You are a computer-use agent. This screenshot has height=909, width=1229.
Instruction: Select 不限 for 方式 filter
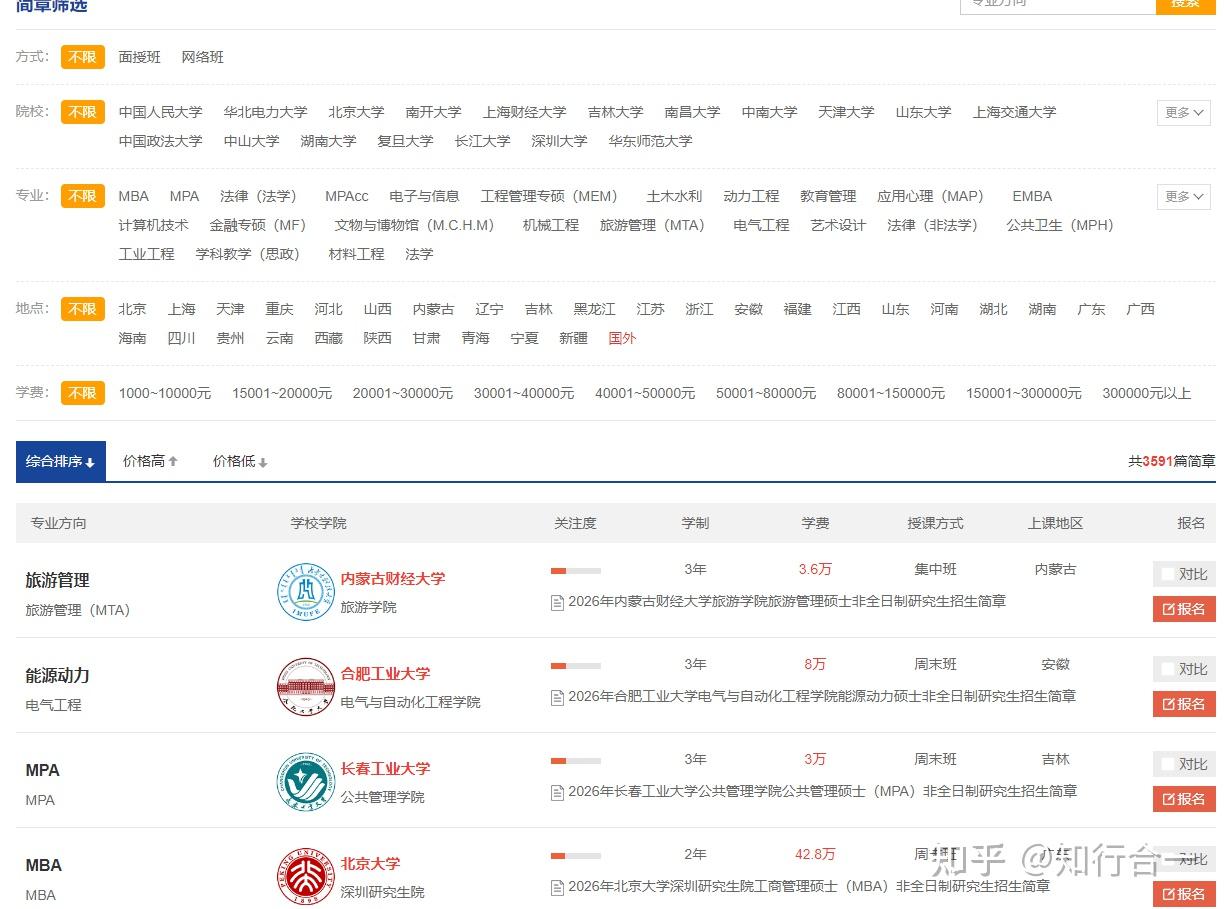(83, 57)
